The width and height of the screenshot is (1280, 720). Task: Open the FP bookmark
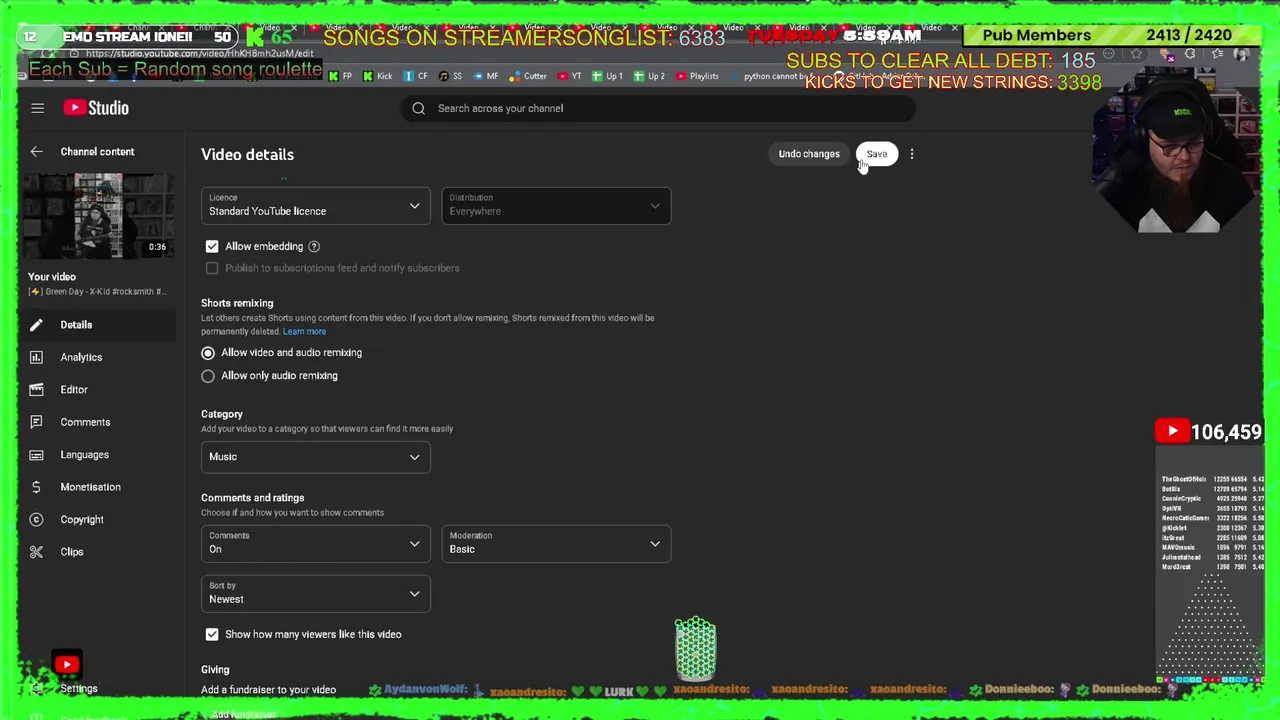pos(341,76)
